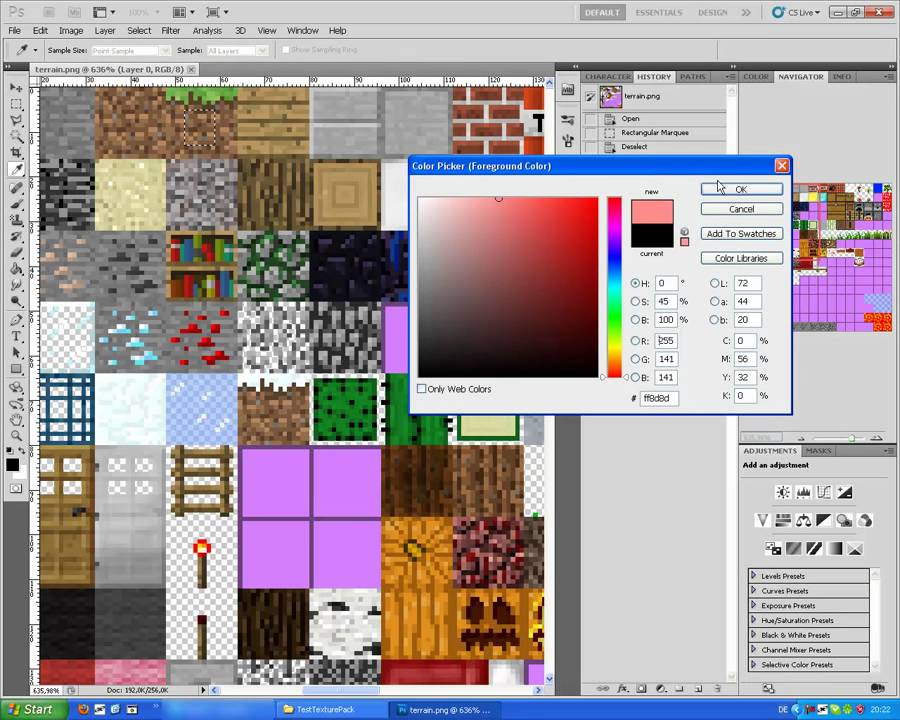Click Add To Swatches button
This screenshot has width=900, height=720.
pos(742,234)
